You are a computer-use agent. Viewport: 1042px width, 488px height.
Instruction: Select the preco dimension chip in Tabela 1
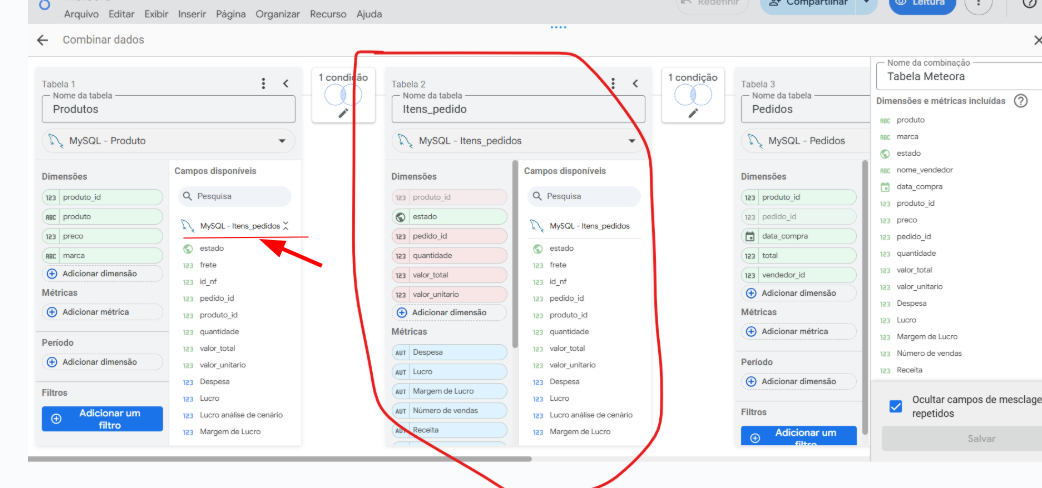[102, 236]
